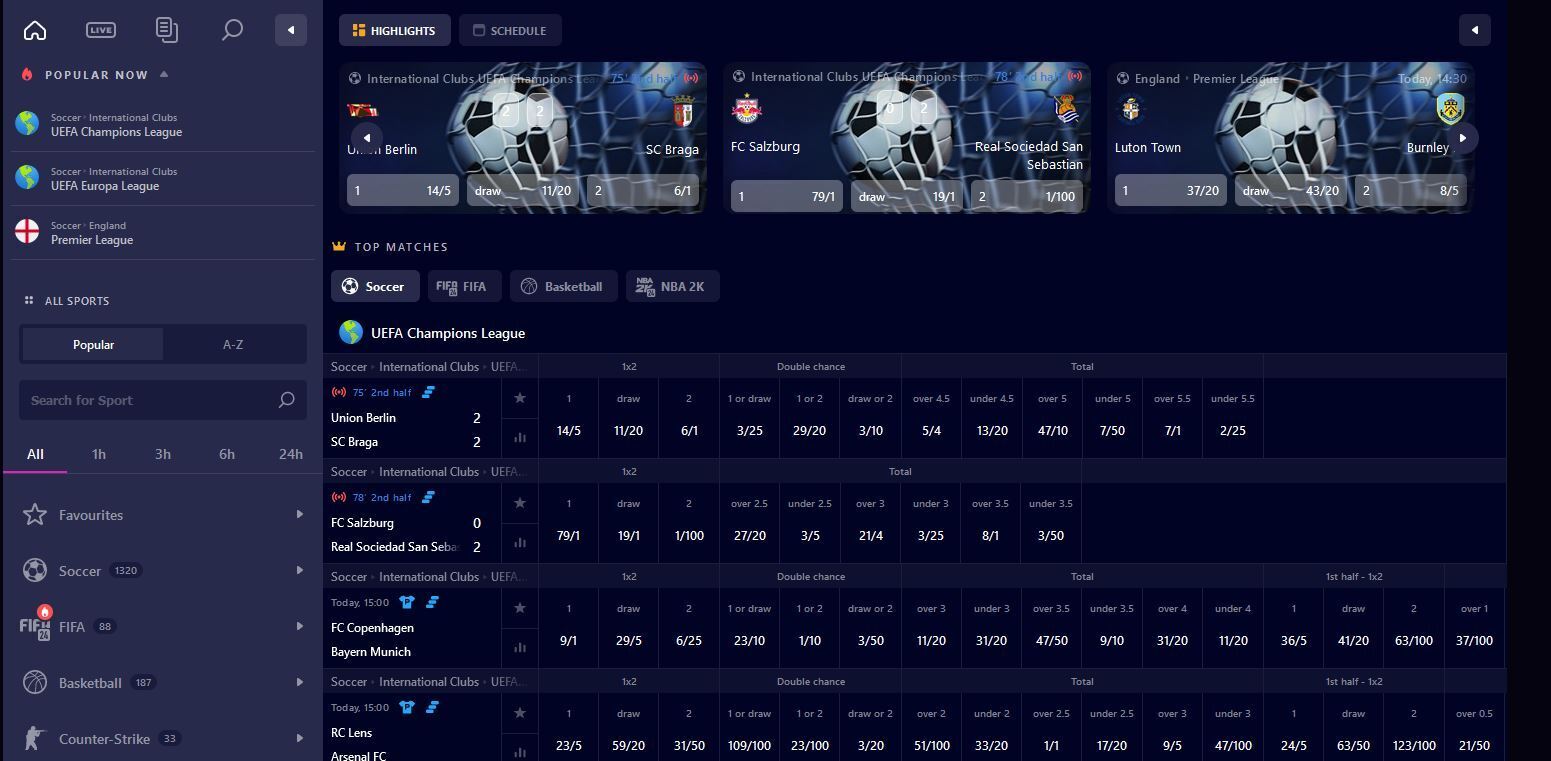
Task: Open the UEFA Champions League section heading
Action: [x=448, y=333]
